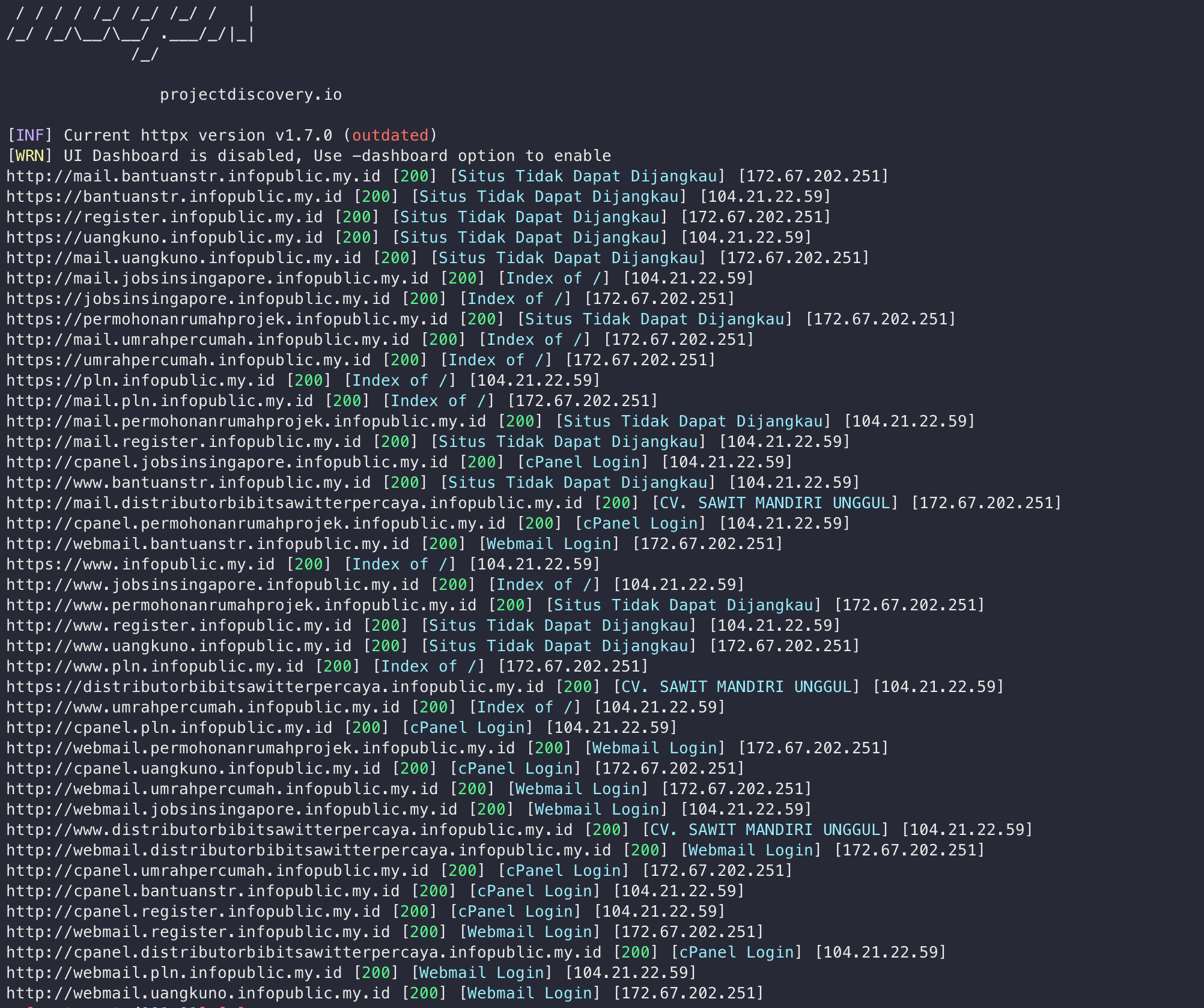
Task: Click the 'cPanel Login' title on the cpanel.register line
Action: [515, 912]
